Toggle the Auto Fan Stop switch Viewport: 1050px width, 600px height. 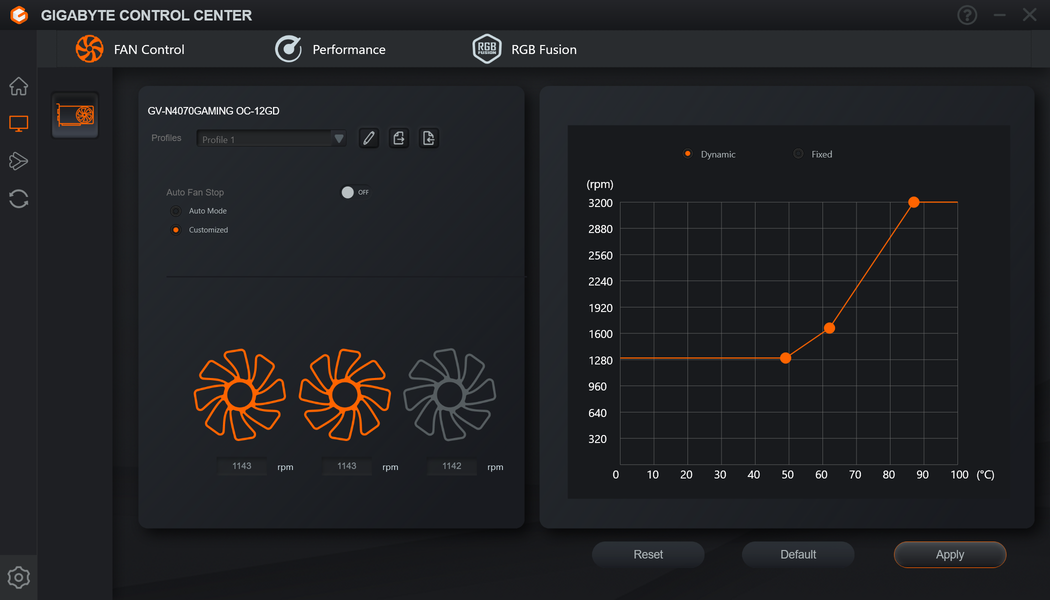click(x=356, y=192)
